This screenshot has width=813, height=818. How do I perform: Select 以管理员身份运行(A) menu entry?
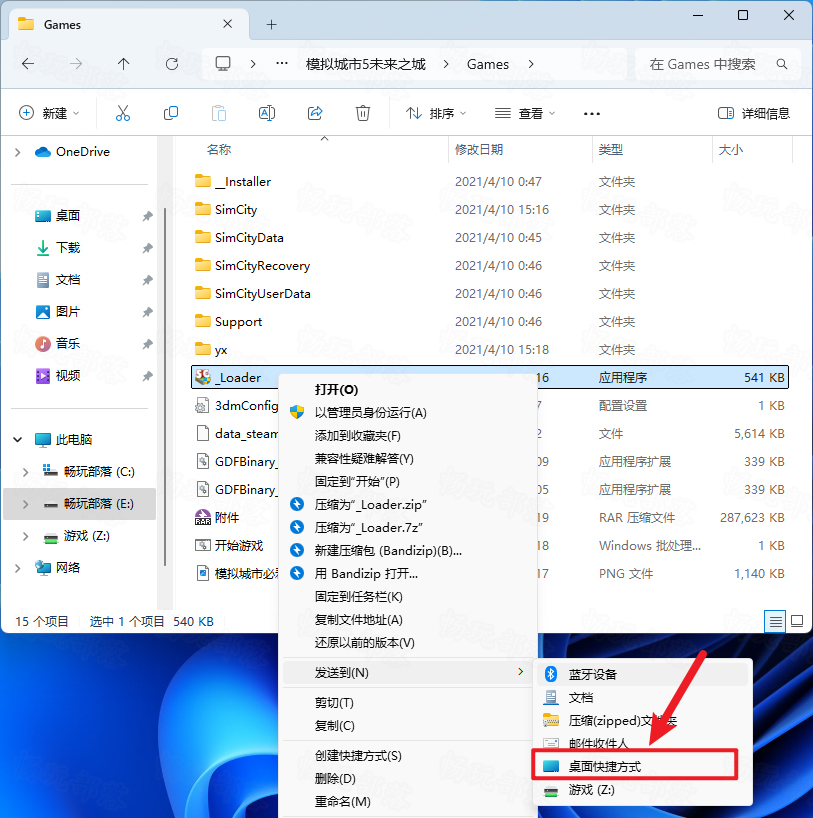point(409,413)
